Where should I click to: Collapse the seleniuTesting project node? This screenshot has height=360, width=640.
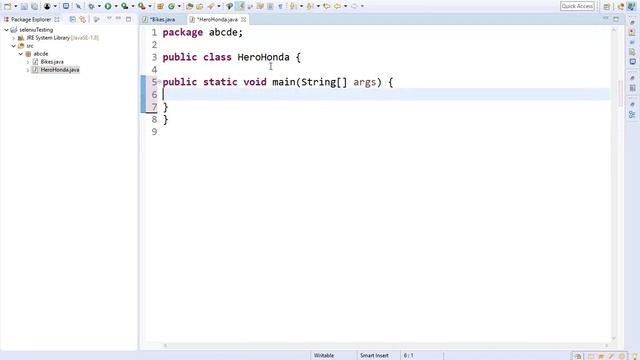(6, 30)
